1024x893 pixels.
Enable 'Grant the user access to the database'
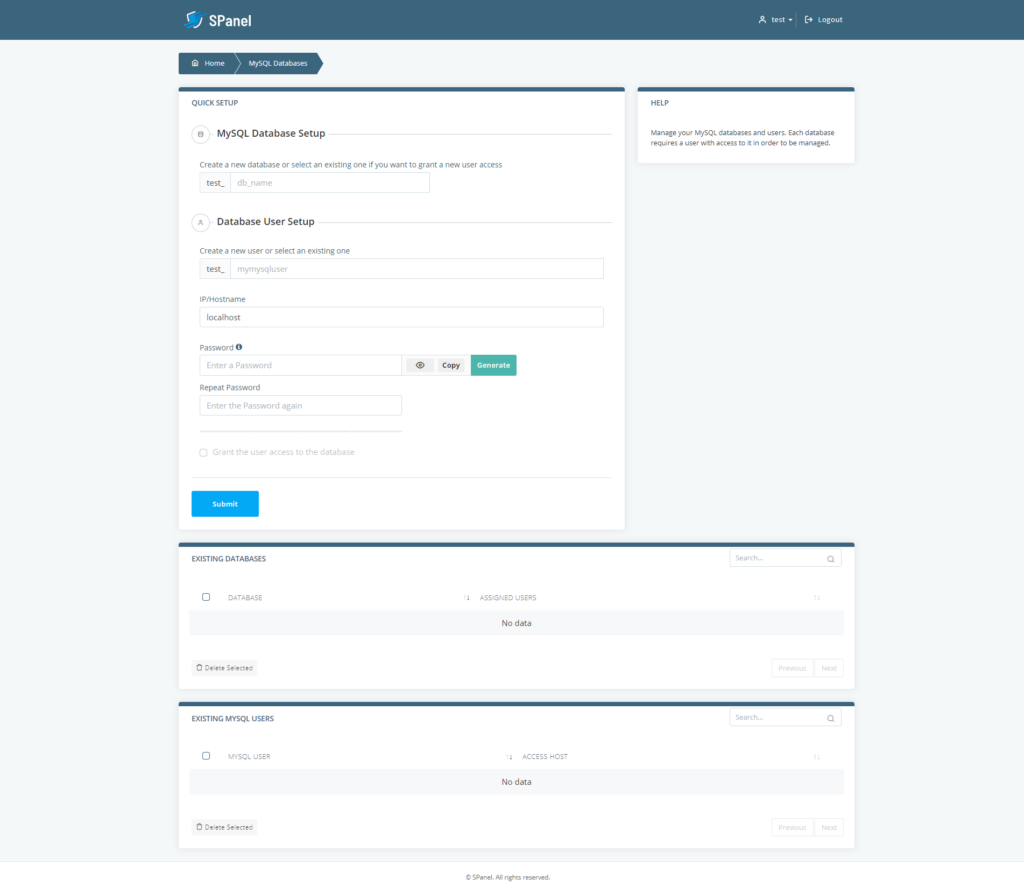pyautogui.click(x=203, y=452)
